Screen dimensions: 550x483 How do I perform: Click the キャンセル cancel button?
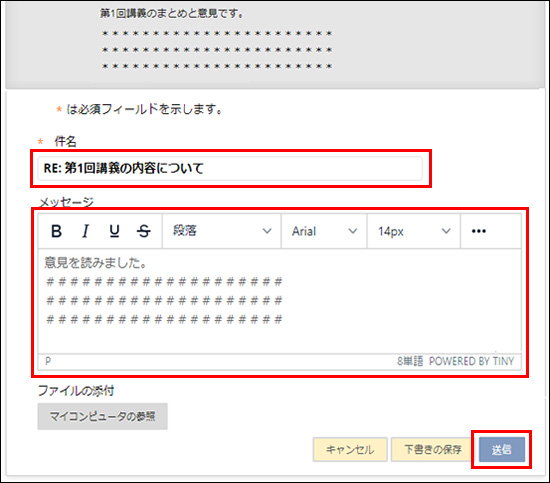click(350, 449)
